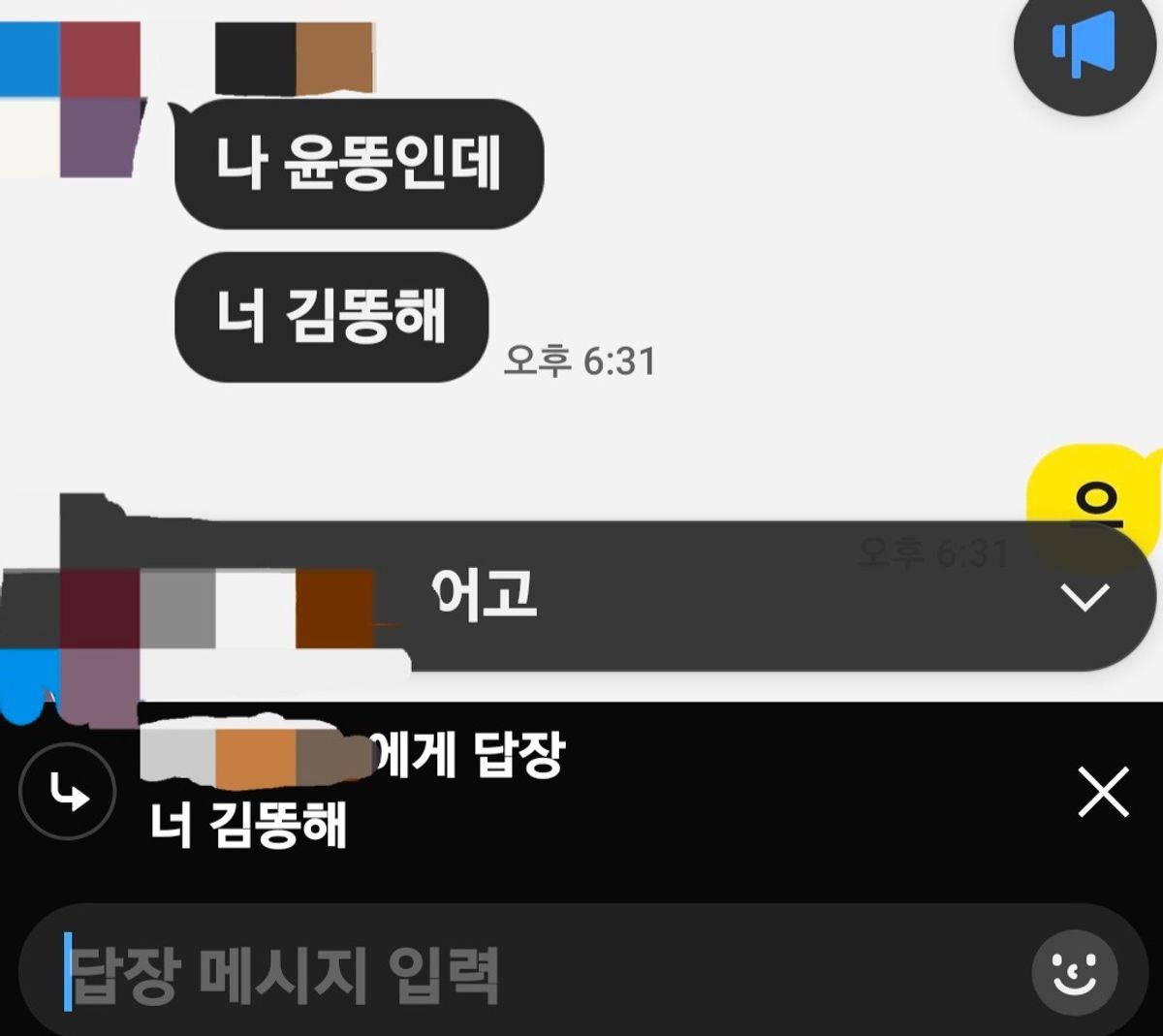
Task: Tap the mosaic sender name above first bubble
Action: point(295,58)
